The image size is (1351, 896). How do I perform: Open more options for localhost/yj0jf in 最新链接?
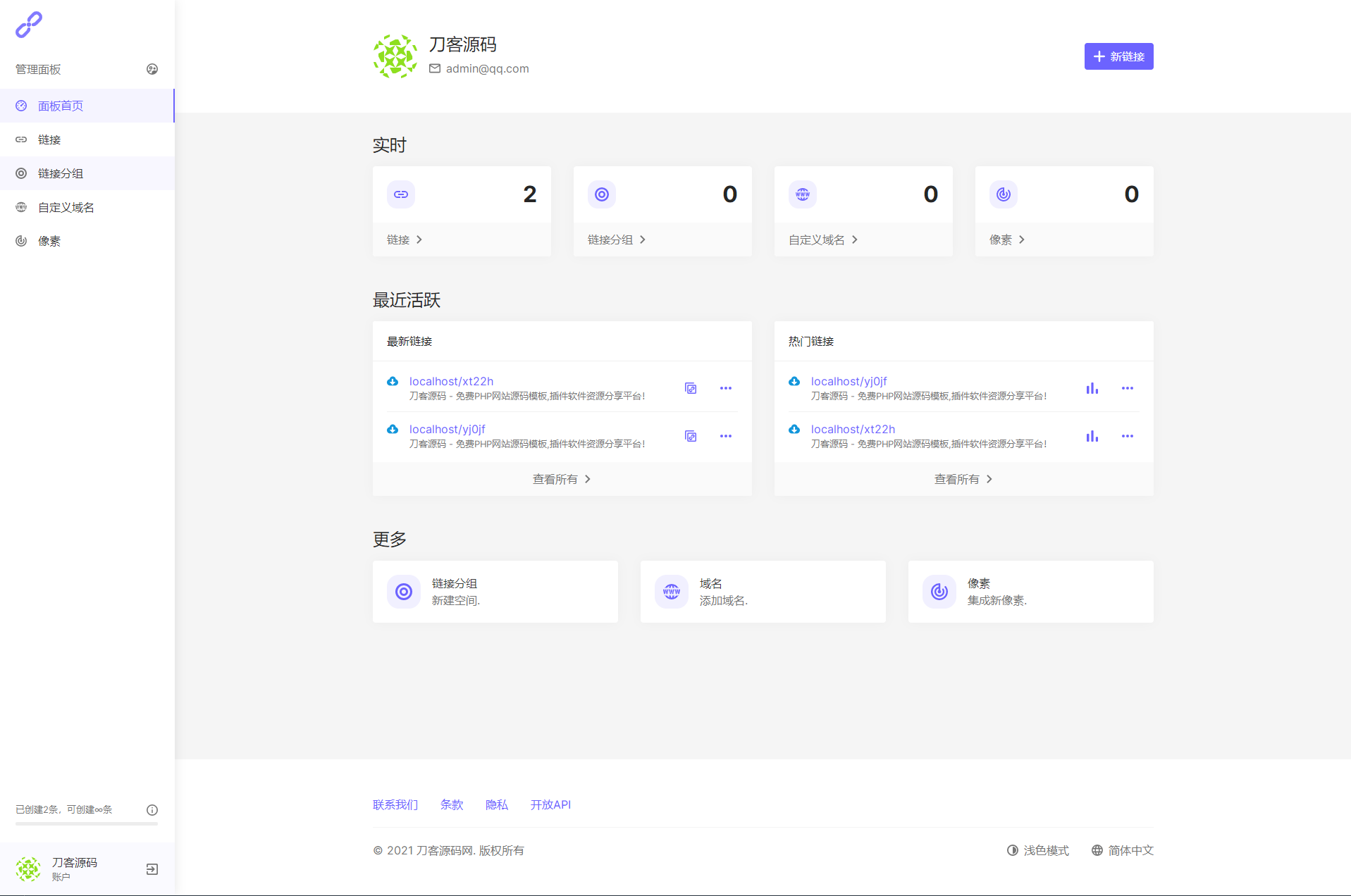725,436
